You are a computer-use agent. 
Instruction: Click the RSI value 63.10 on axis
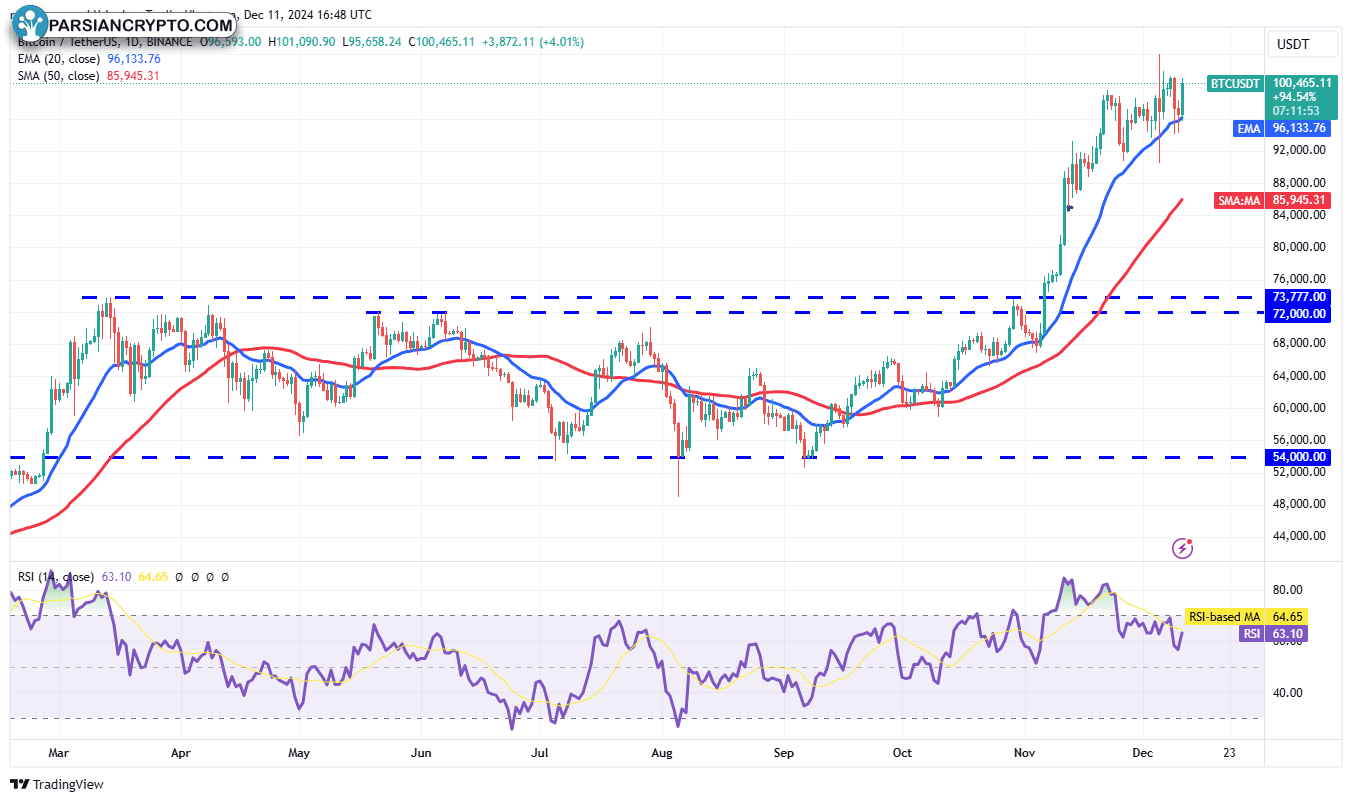1286,634
